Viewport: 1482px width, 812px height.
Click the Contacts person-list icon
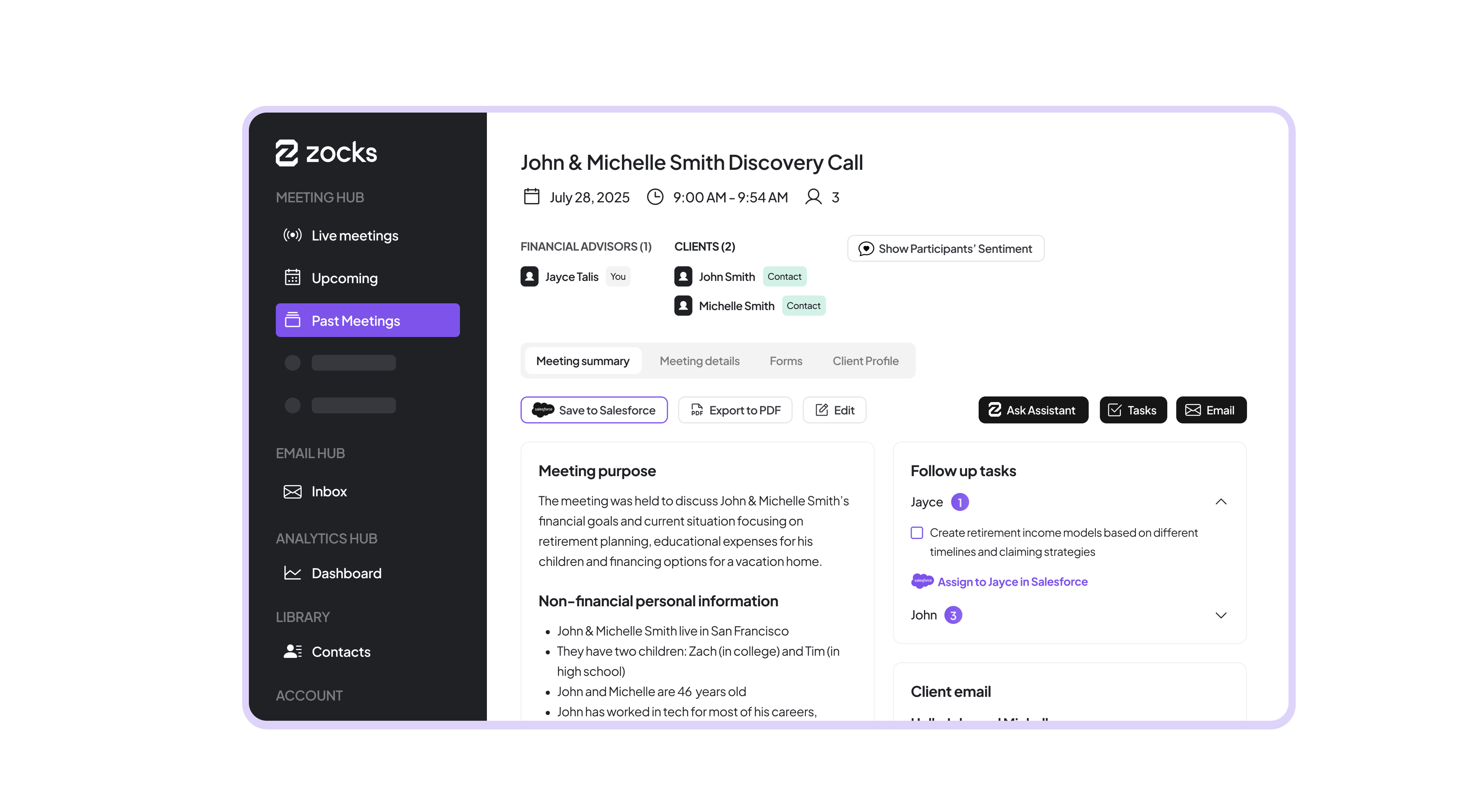coord(292,651)
